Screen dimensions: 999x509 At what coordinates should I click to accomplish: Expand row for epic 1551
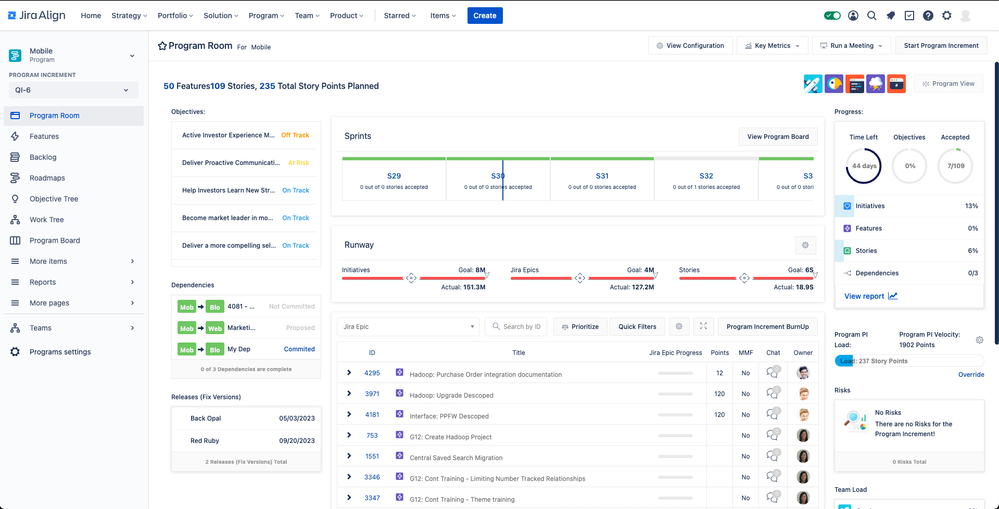pyautogui.click(x=349, y=456)
